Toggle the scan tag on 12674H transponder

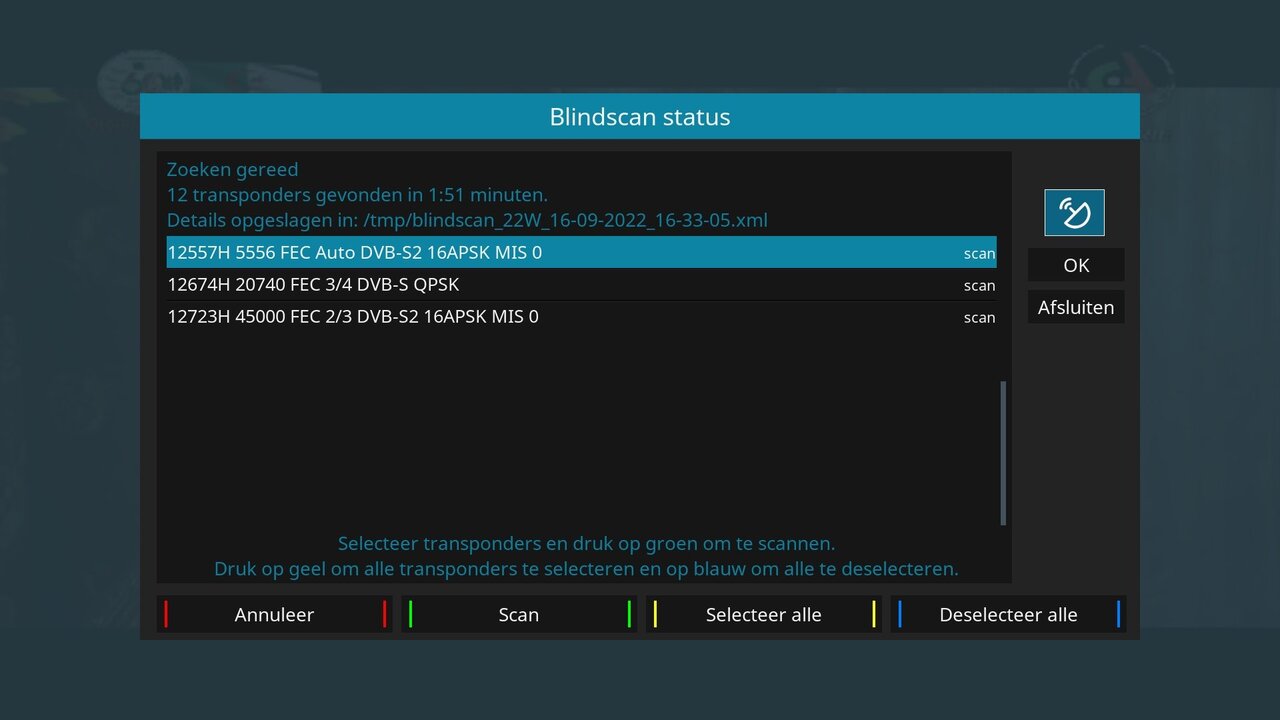click(979, 285)
